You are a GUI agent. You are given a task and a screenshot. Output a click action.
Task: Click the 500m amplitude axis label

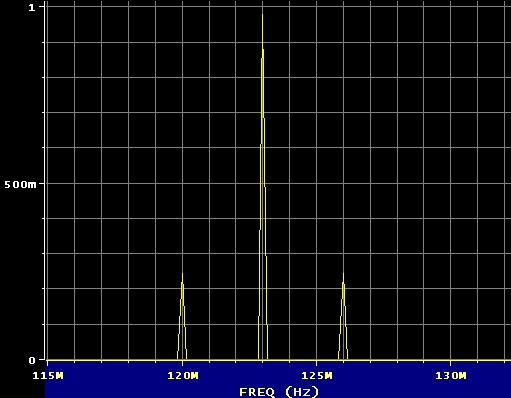20,184
